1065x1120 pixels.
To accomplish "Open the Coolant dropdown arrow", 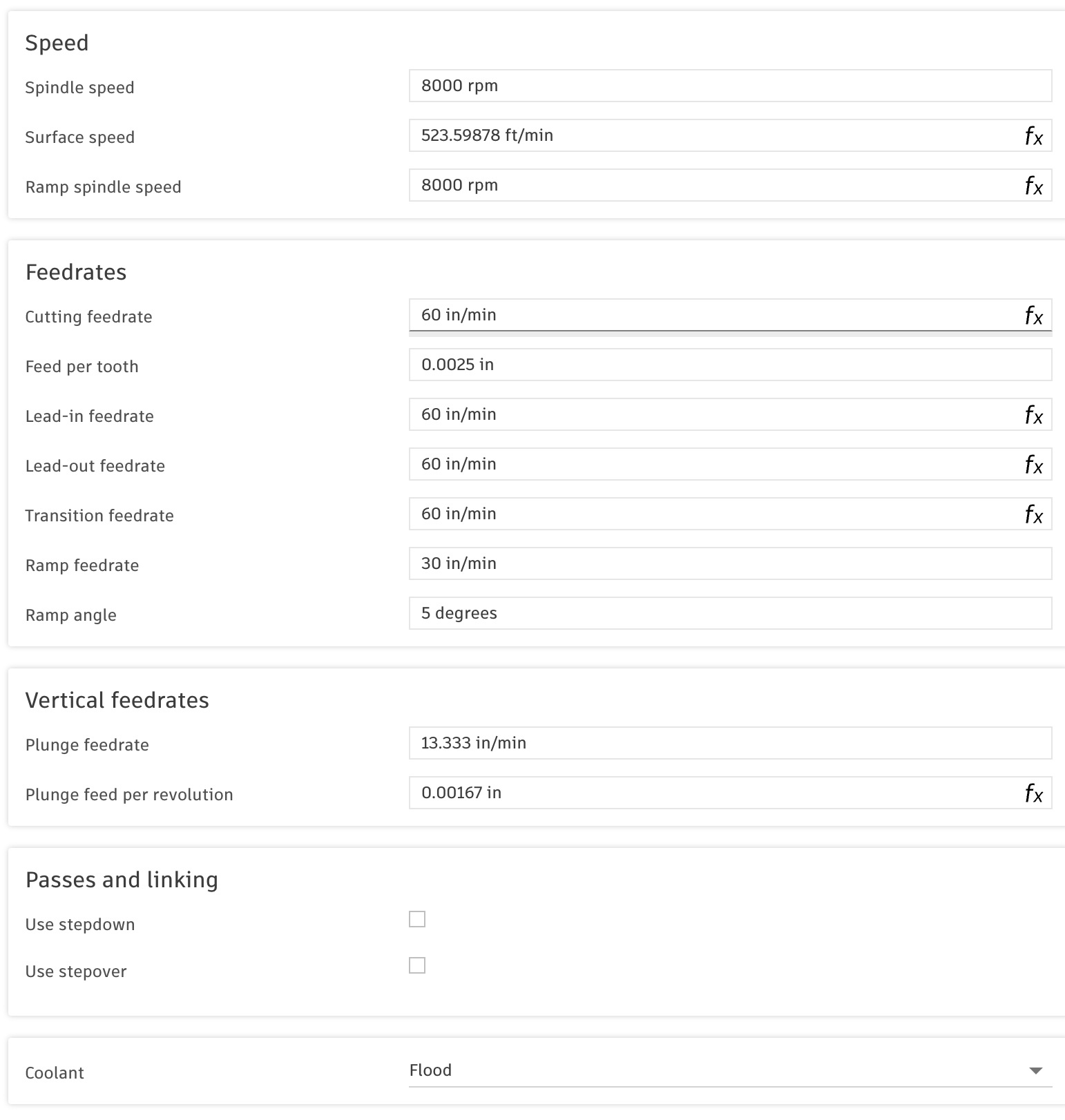I will (1035, 1070).
